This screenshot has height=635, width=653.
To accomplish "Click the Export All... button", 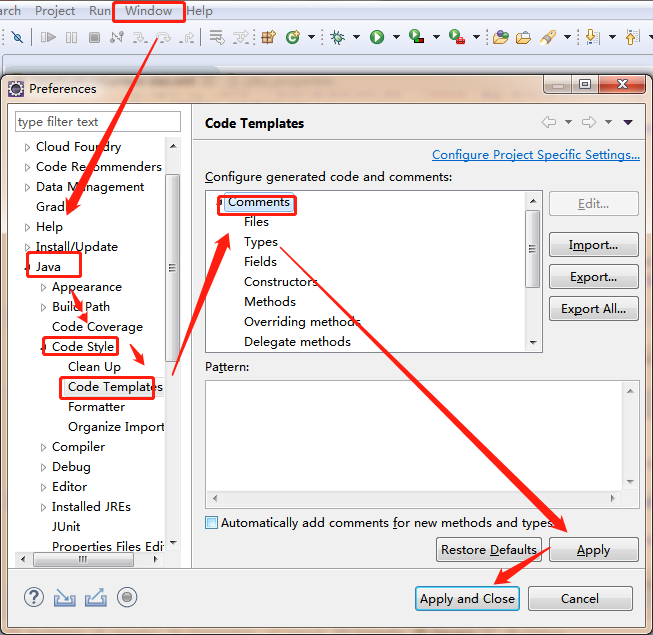I will point(593,309).
